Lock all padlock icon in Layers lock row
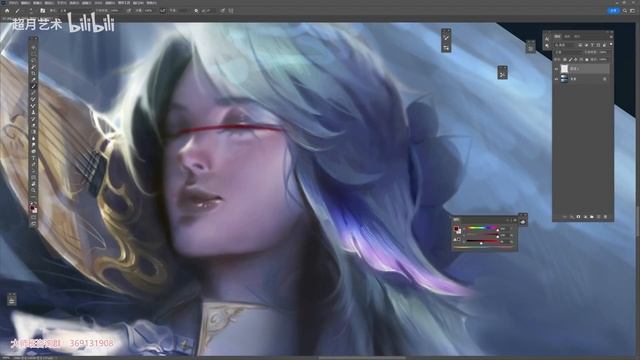640x360 pixels. pos(587,60)
